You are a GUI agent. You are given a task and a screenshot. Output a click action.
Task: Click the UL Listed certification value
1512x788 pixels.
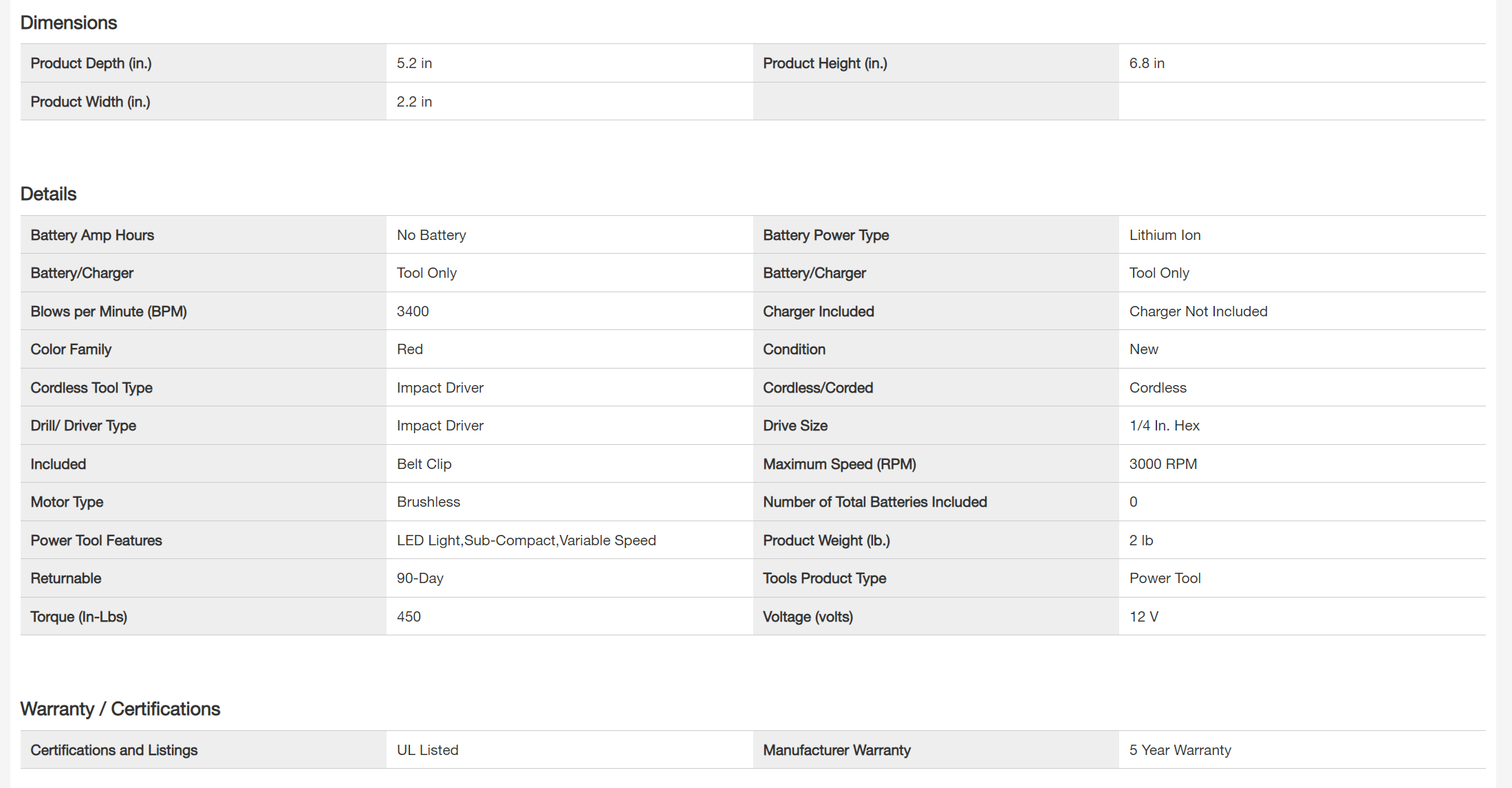tap(427, 750)
